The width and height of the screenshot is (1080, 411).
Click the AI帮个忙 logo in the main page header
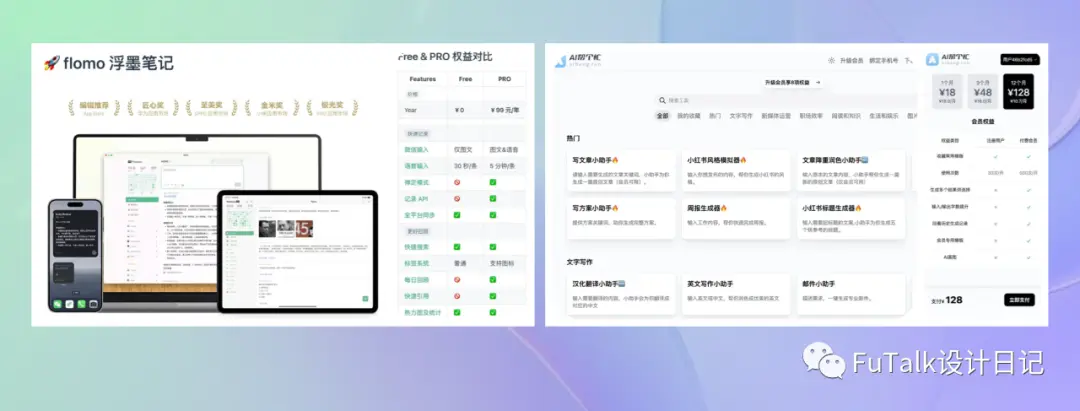[x=579, y=61]
